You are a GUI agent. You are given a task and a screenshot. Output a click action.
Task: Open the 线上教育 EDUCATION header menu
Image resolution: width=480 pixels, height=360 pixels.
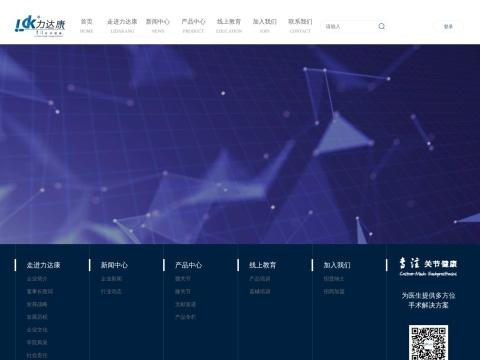click(x=229, y=26)
